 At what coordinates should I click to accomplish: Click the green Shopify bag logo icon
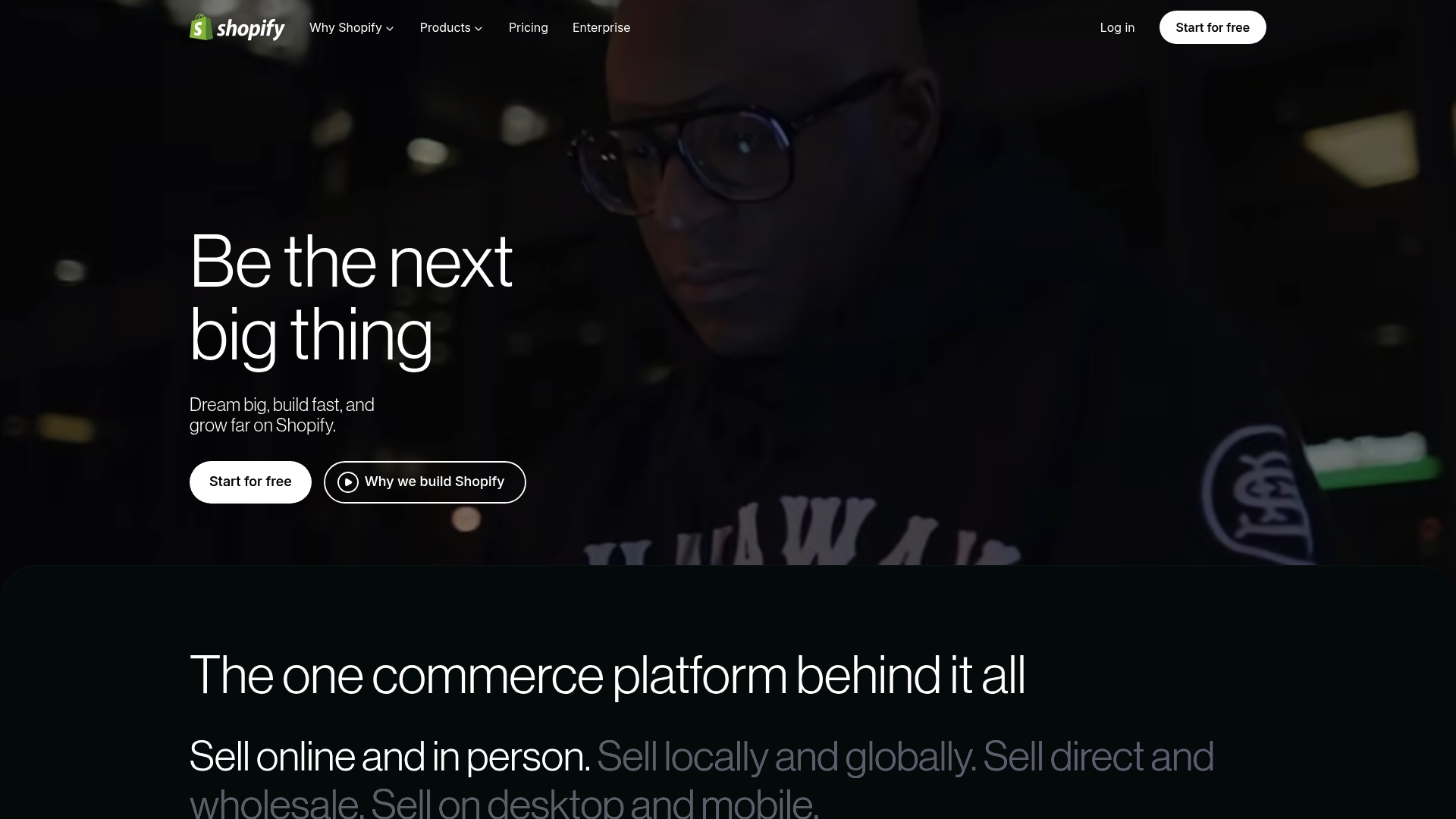[201, 27]
